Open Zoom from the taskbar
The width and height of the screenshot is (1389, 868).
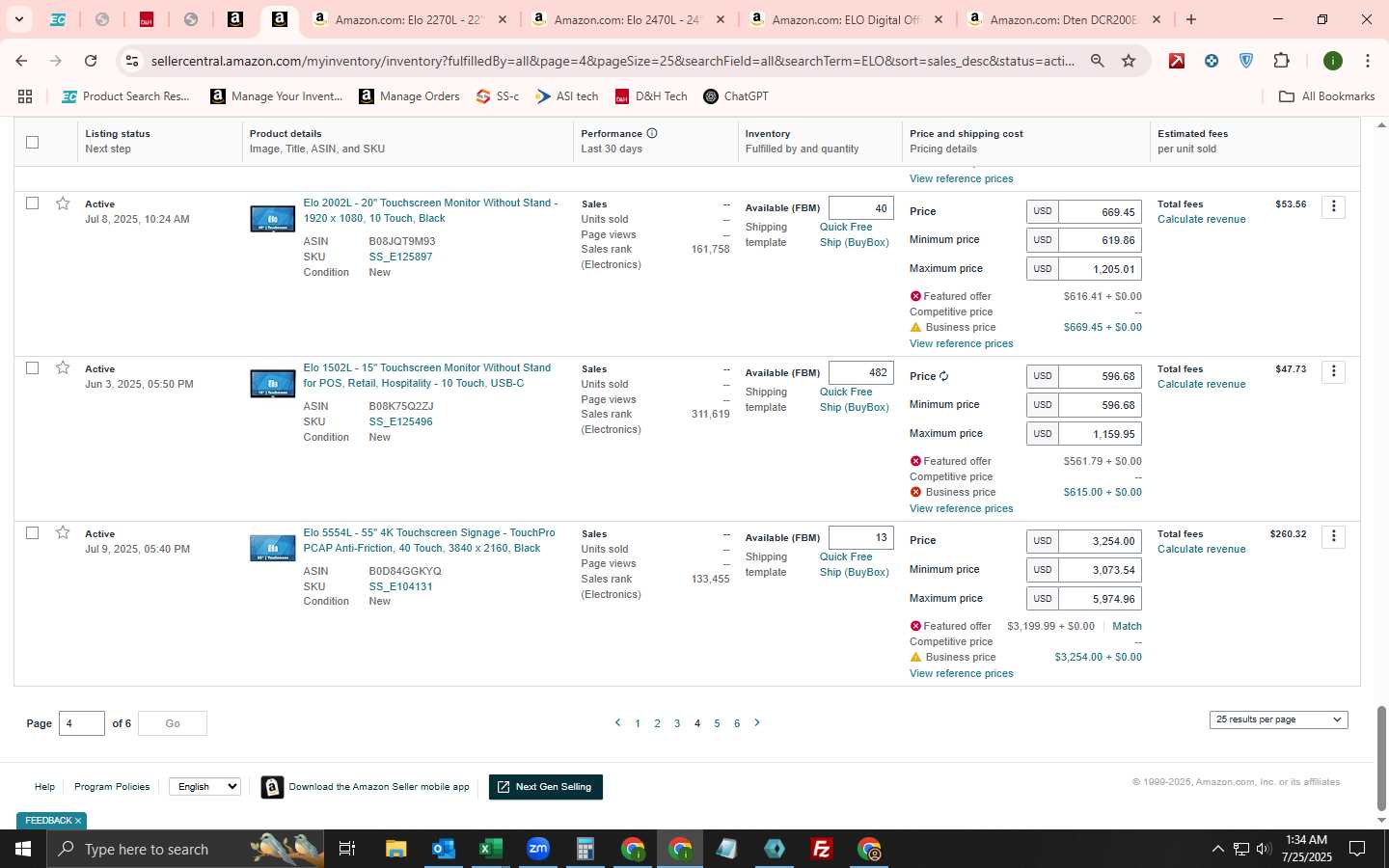tap(538, 849)
